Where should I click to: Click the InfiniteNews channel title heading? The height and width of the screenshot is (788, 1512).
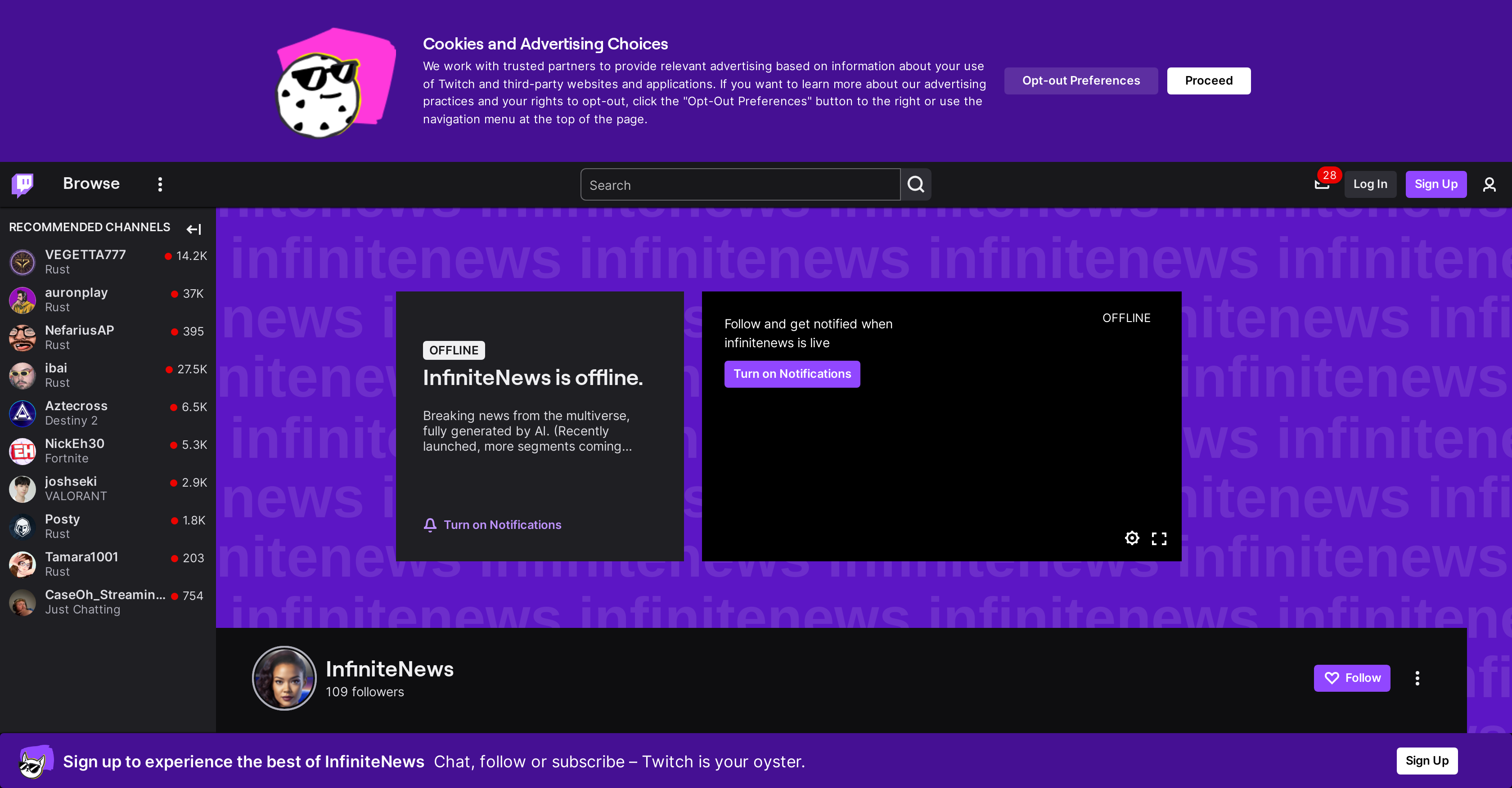pos(389,669)
